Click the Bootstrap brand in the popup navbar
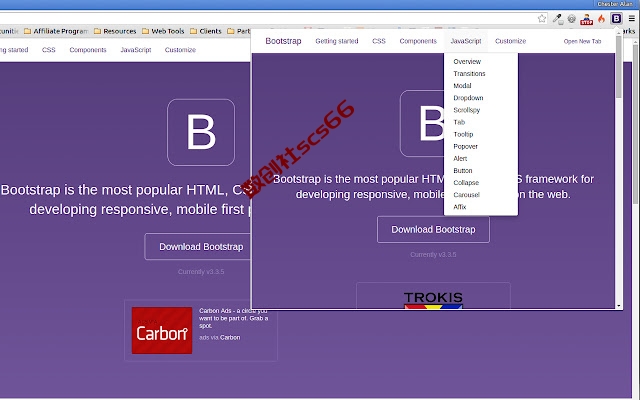The height and width of the screenshot is (400, 640). [x=283, y=41]
